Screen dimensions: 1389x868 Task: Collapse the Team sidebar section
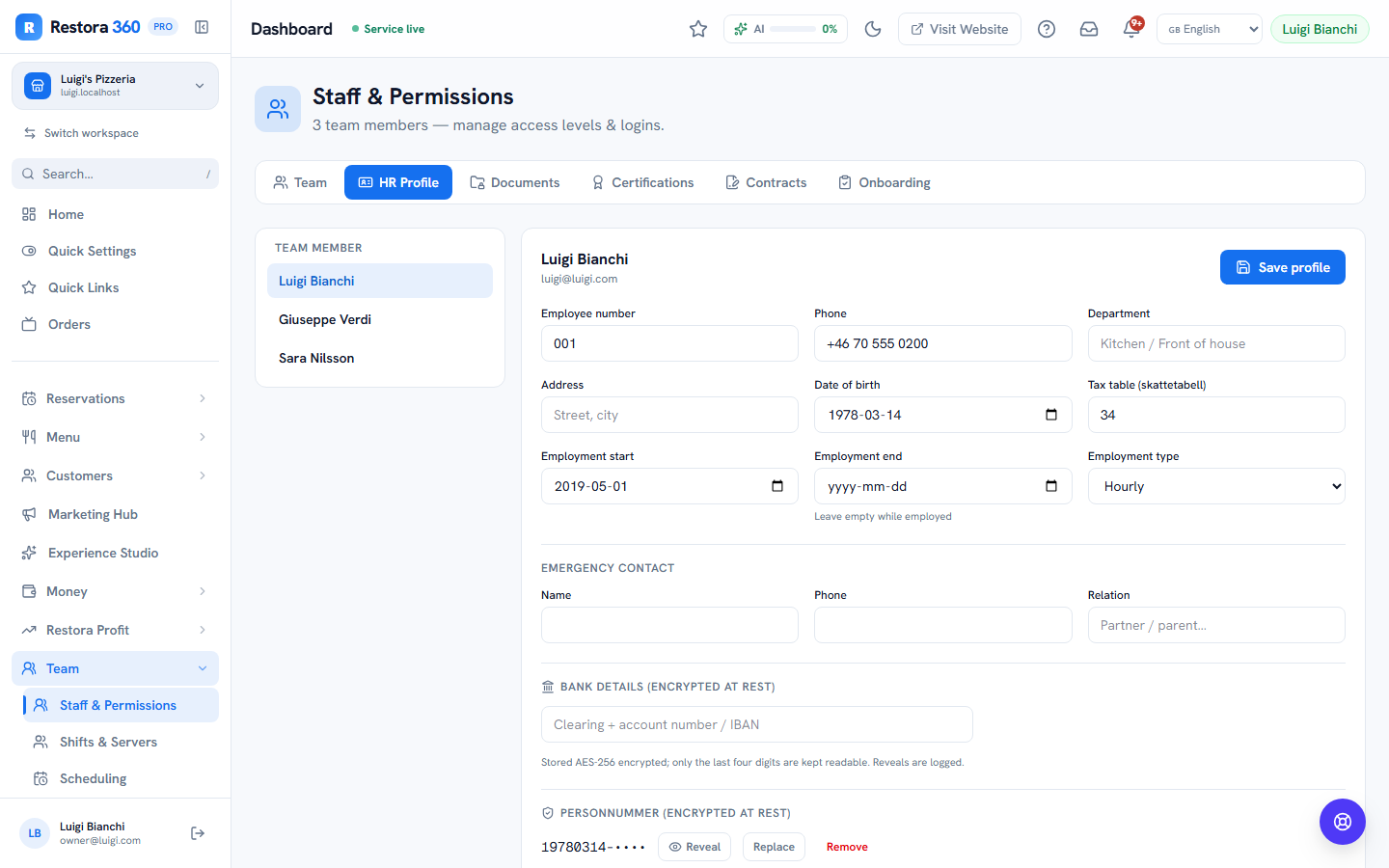pyautogui.click(x=115, y=668)
